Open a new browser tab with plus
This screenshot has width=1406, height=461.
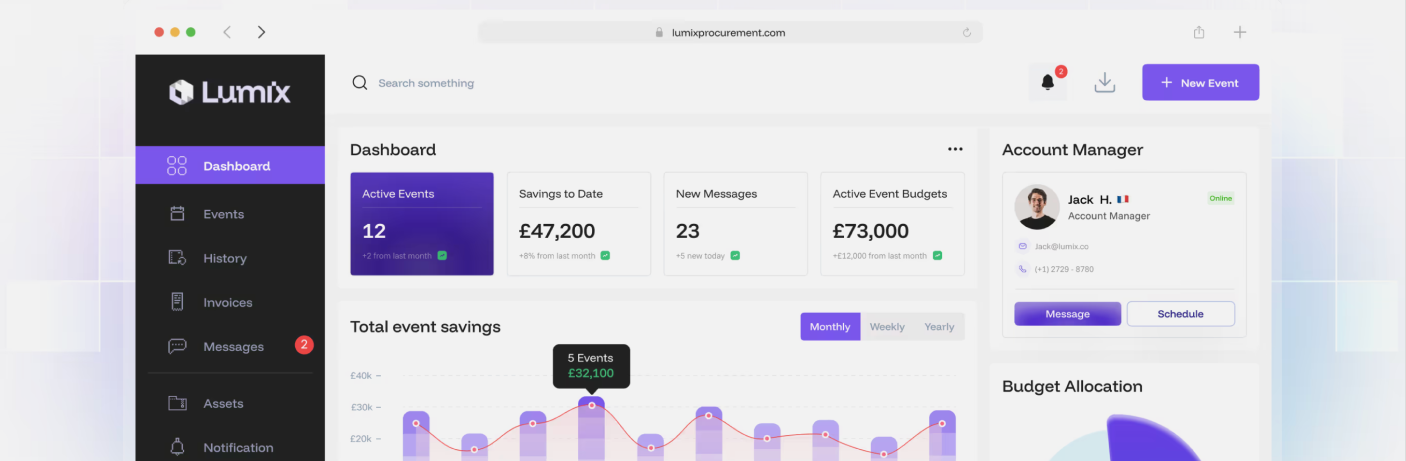(x=1240, y=32)
